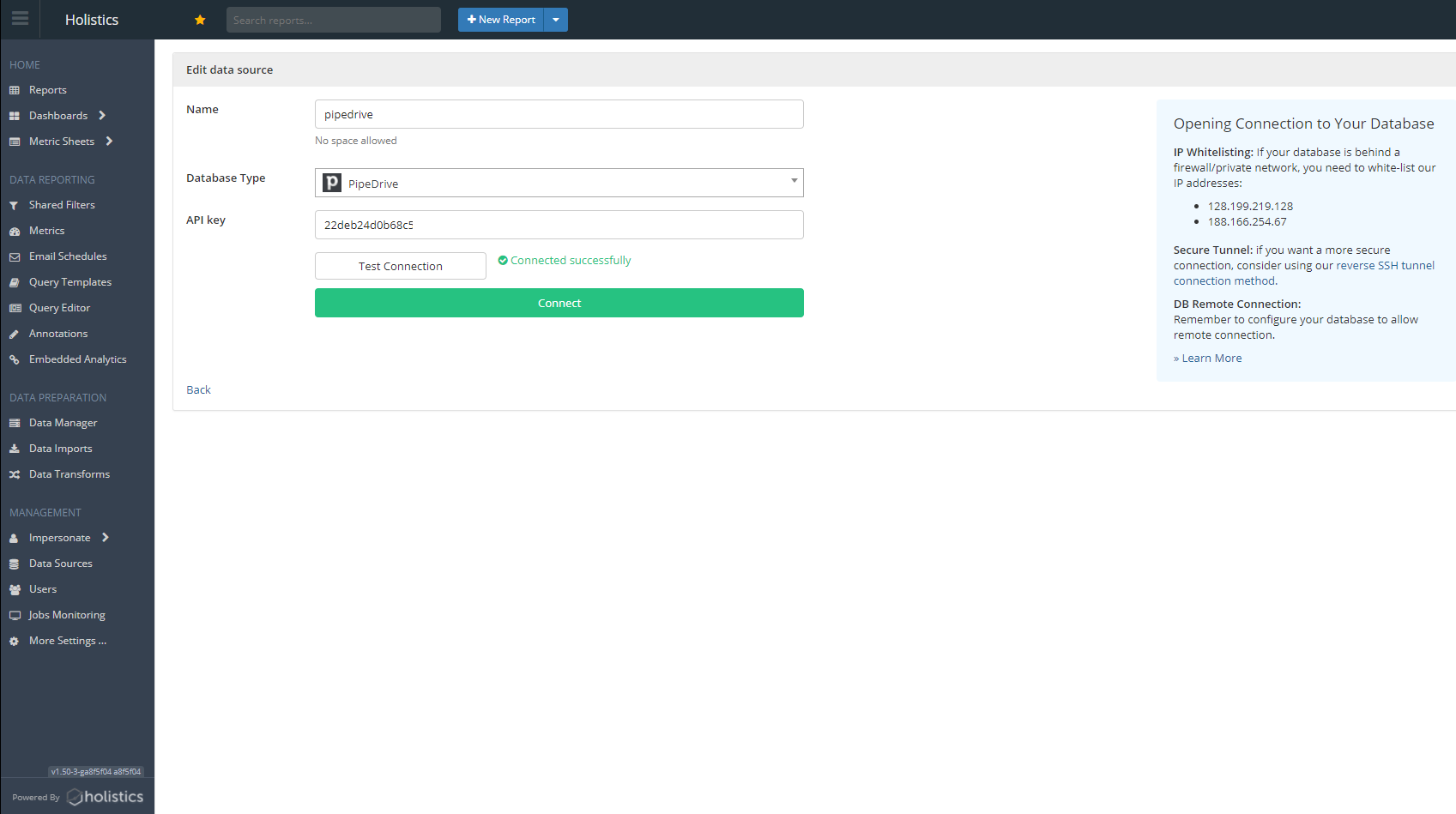This screenshot has height=814, width=1456.
Task: Click the Annotations pencil icon
Action: pos(15,334)
